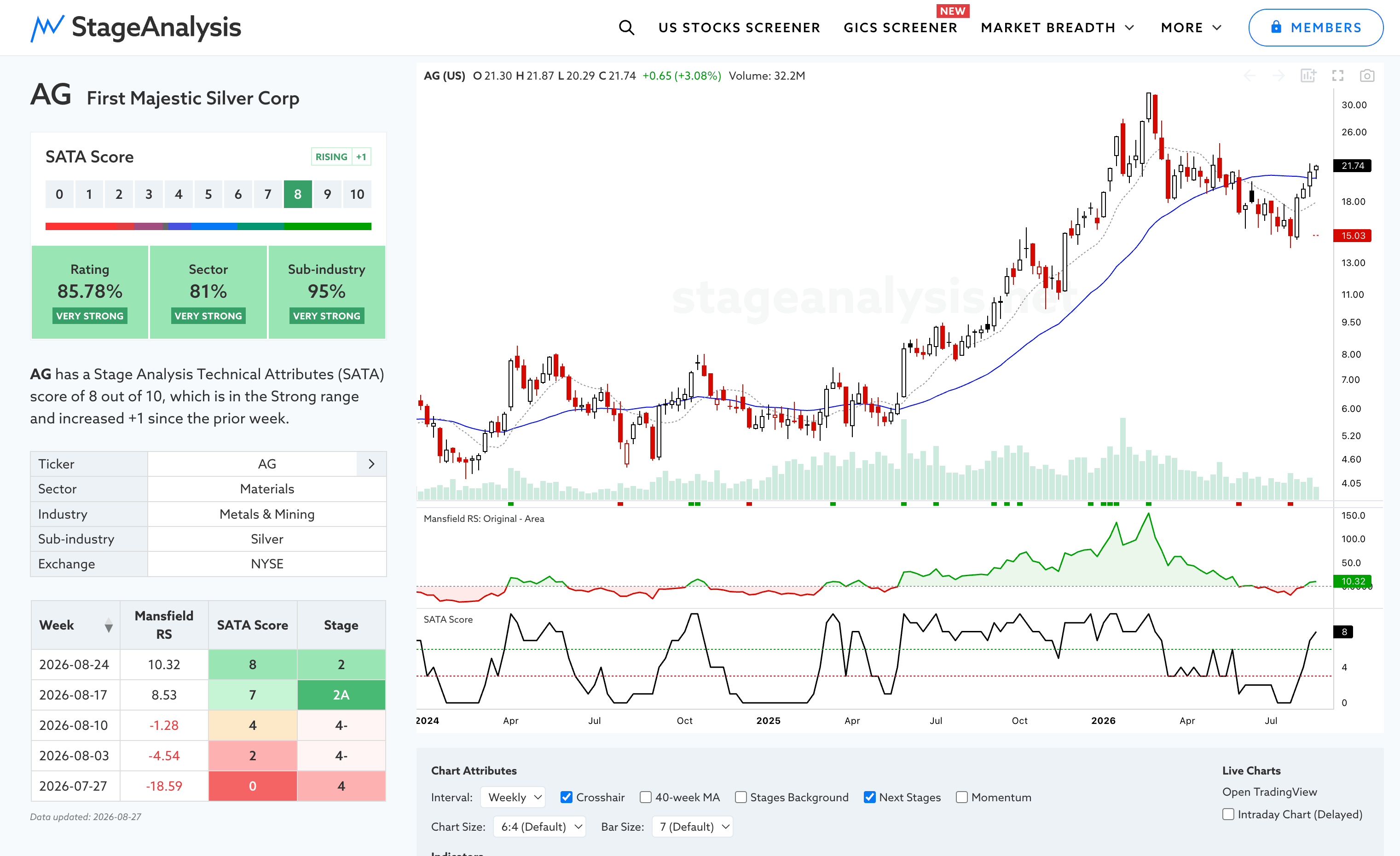1400x856 pixels.
Task: Click the SATA score color gradient bar
Action: coord(208,226)
